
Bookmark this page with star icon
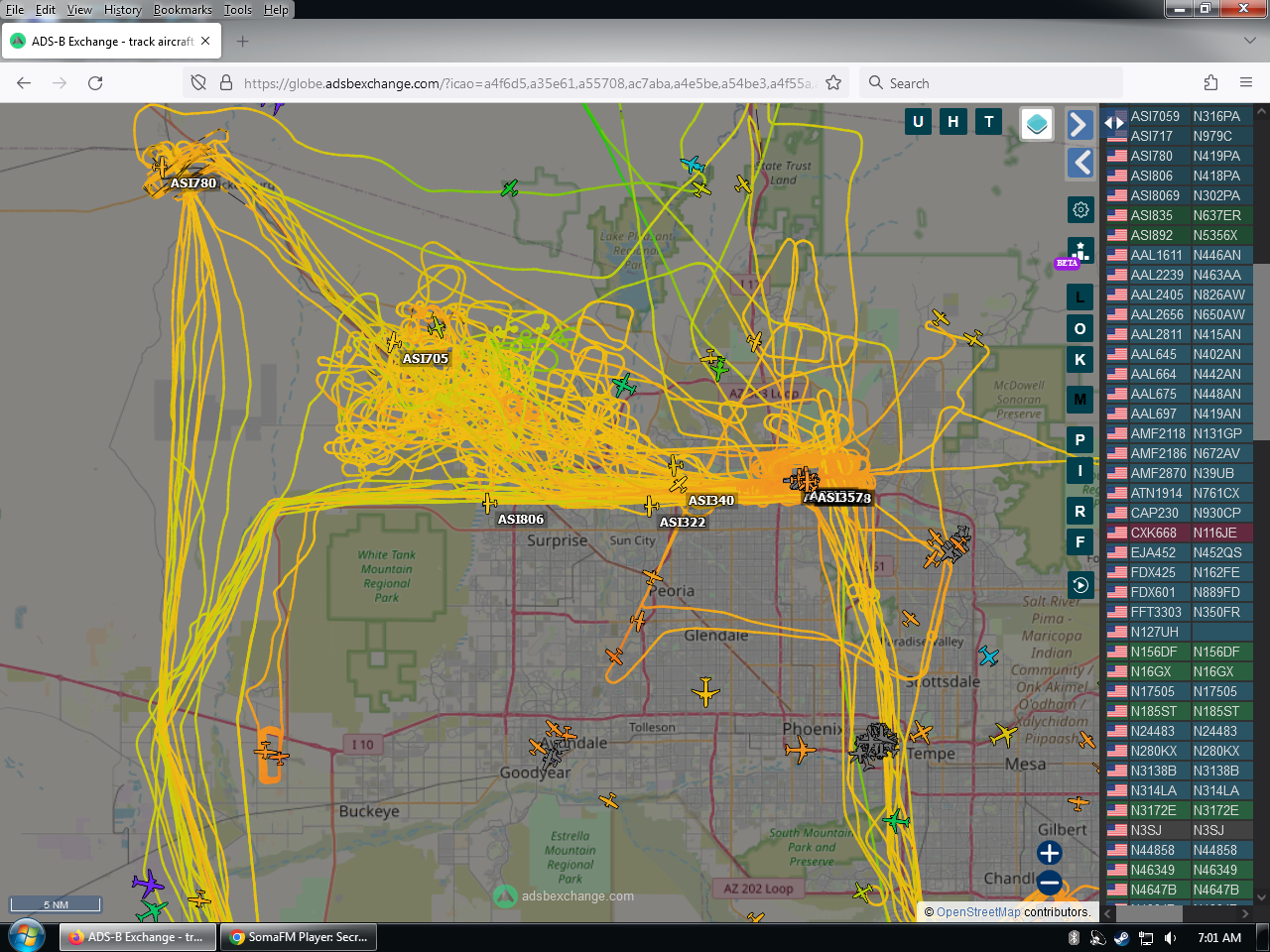pyautogui.click(x=833, y=83)
